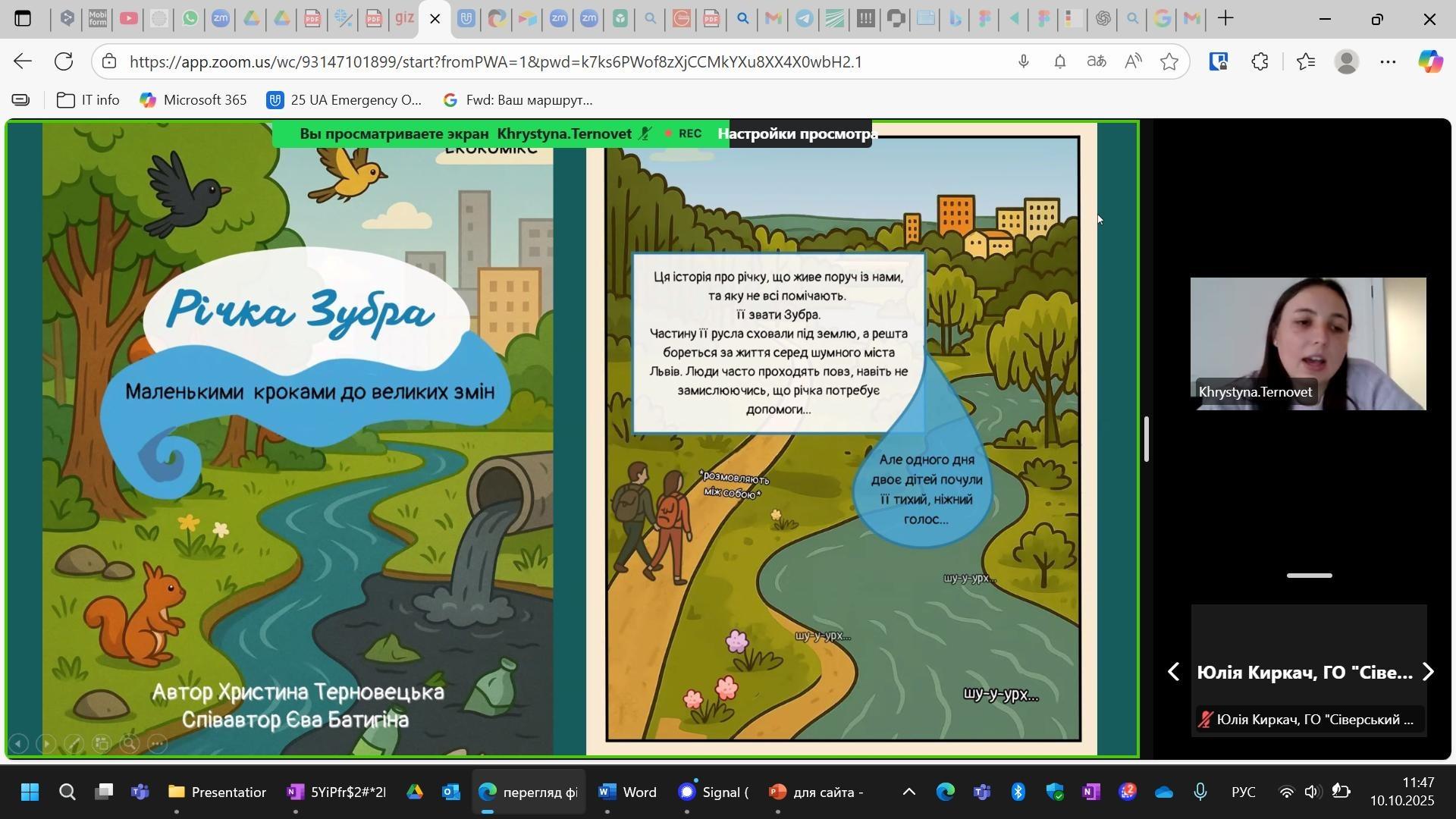Viewport: 1456px width, 819px height.
Task: Show next participant with right arrow
Action: 1429,672
